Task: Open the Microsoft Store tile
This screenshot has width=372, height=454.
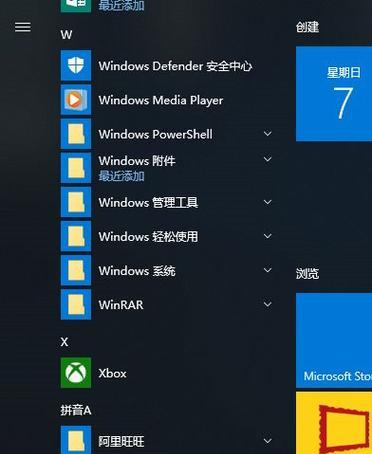Action: [334, 340]
